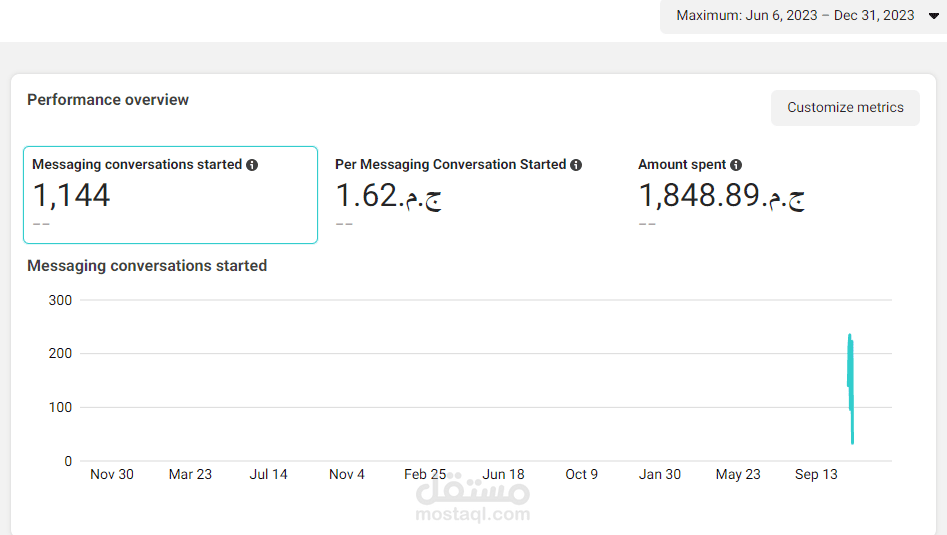This screenshot has width=947, height=535.
Task: Select the Amount spent metric card
Action: (776, 194)
